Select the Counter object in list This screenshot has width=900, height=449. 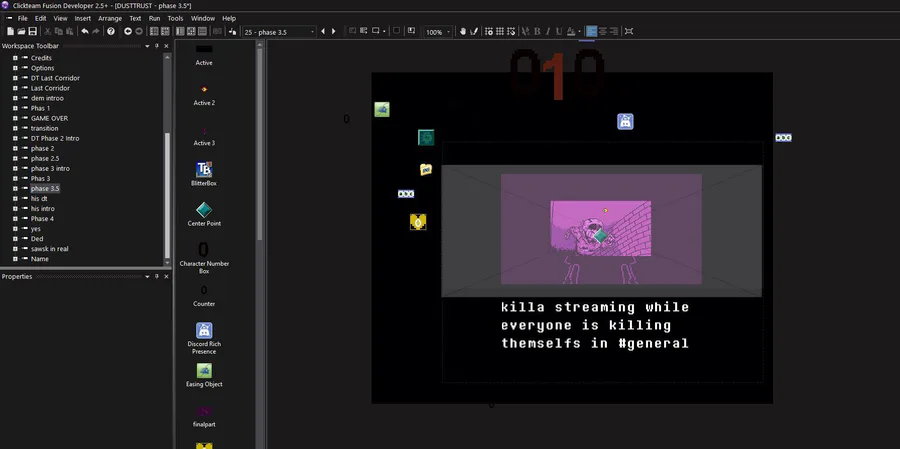204,295
